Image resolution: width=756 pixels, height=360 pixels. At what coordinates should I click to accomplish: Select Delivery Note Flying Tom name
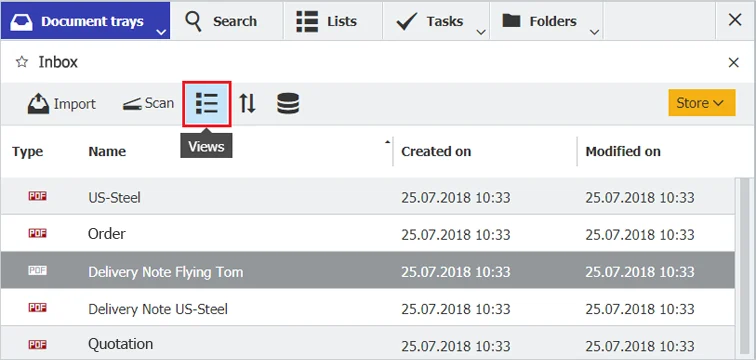(165, 272)
